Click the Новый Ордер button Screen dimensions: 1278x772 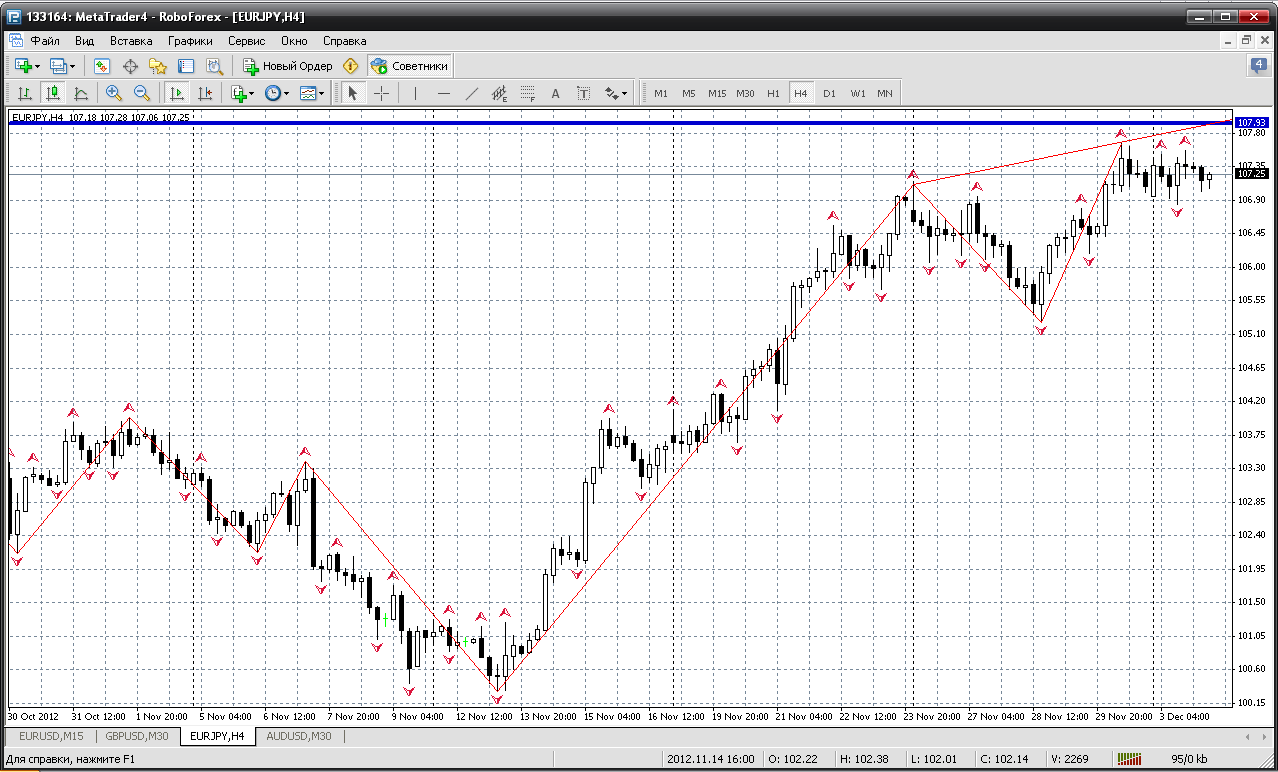(x=287, y=66)
